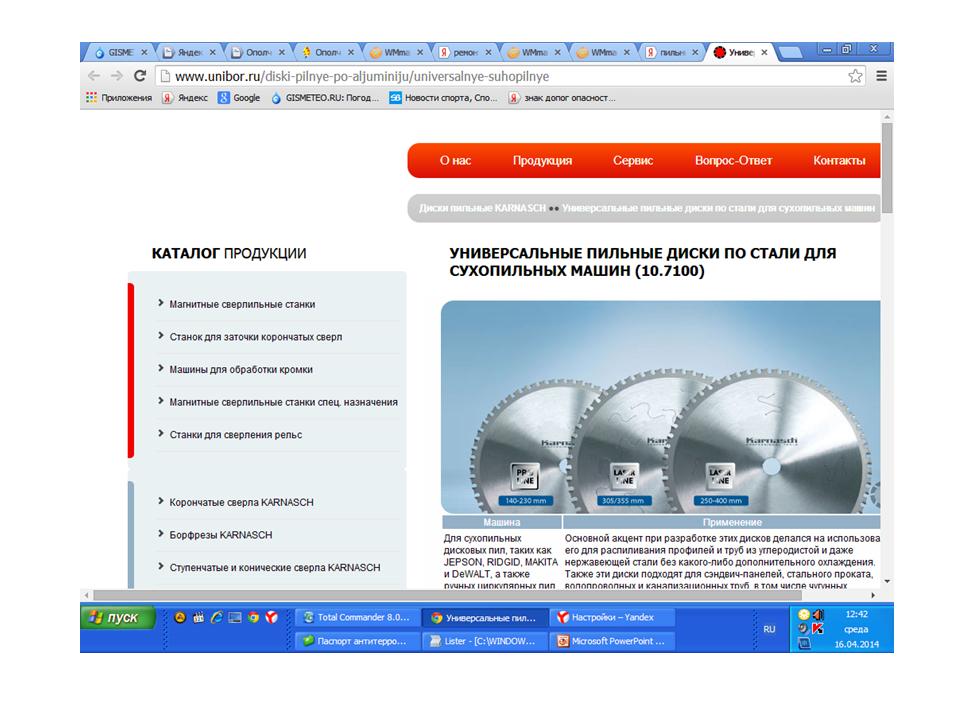Click the Машина table header
Screen dimensions: 960x720
point(502,522)
